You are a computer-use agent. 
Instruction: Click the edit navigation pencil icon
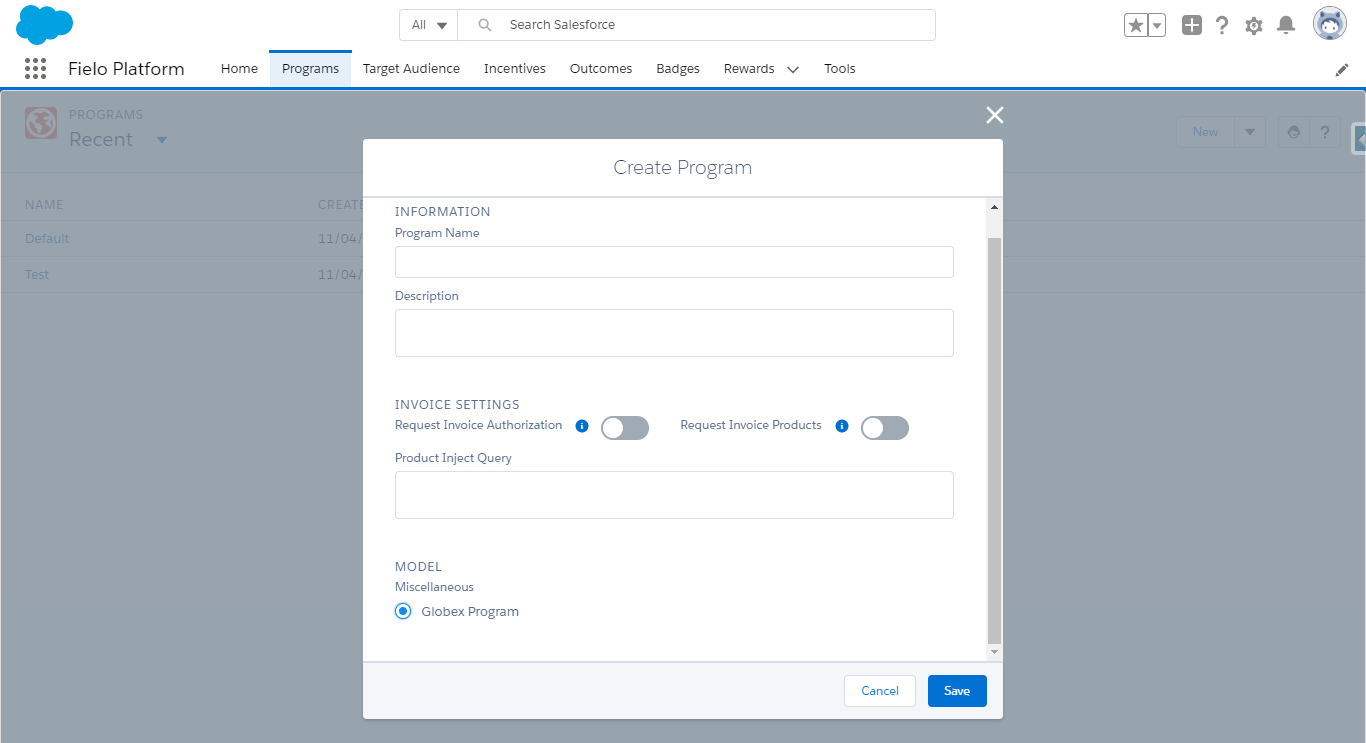[x=1342, y=70]
